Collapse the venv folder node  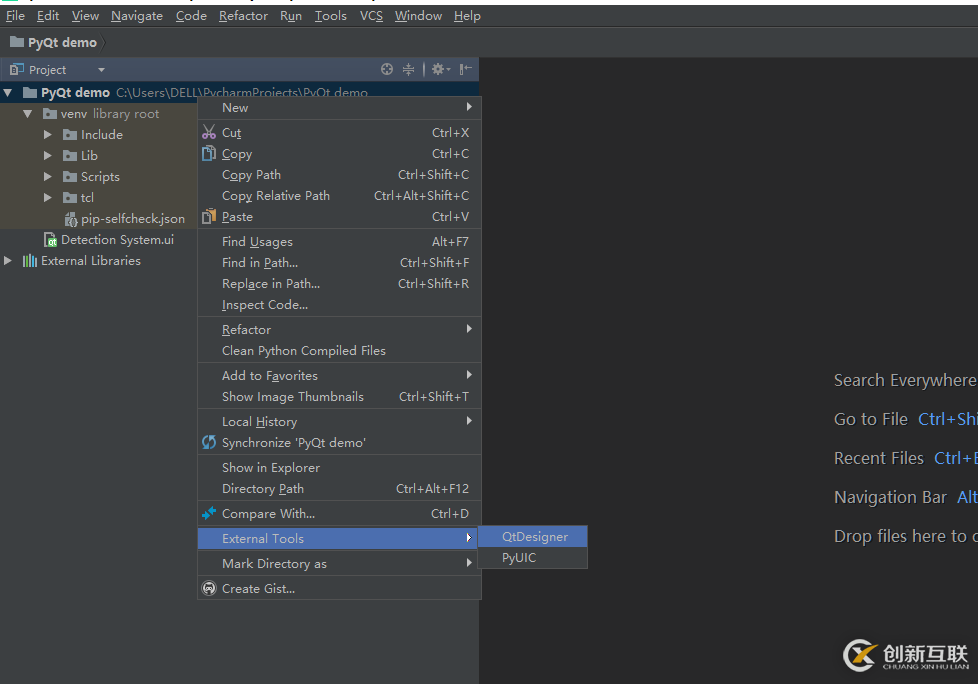(x=27, y=114)
